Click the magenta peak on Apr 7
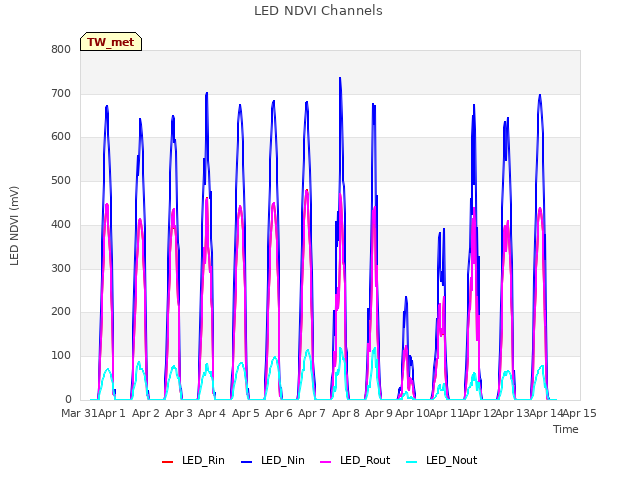The image size is (640, 480). [x=307, y=191]
